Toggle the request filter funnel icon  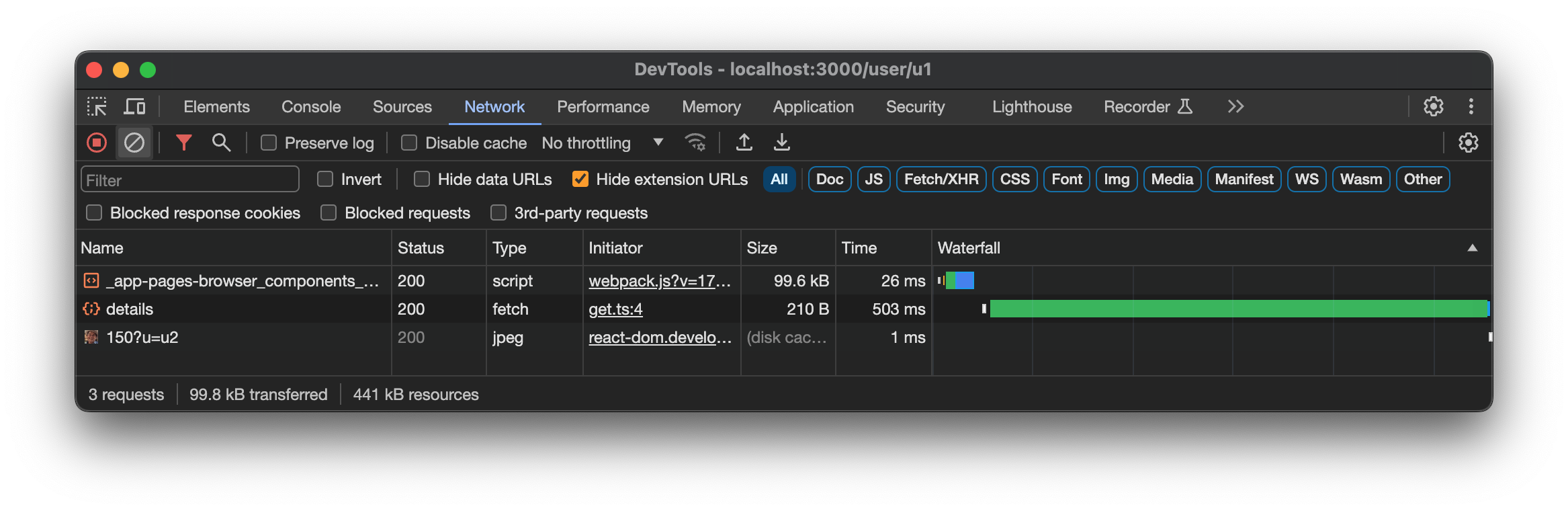pos(183,143)
